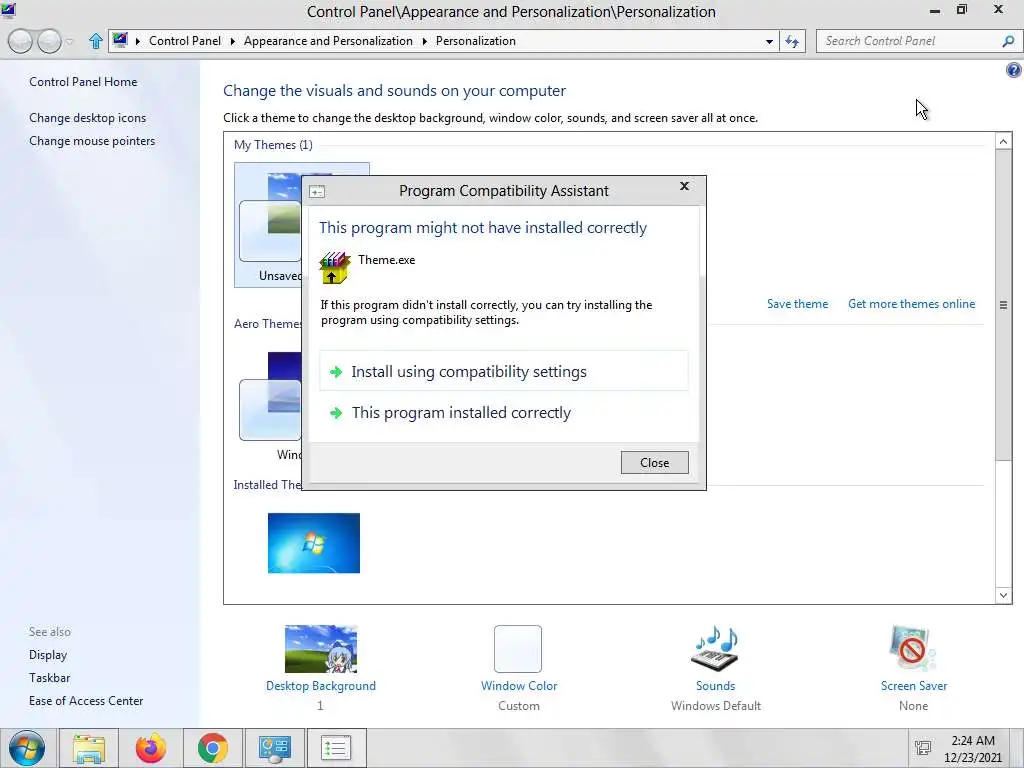
Task: Click the Sounds label
Action: [715, 686]
